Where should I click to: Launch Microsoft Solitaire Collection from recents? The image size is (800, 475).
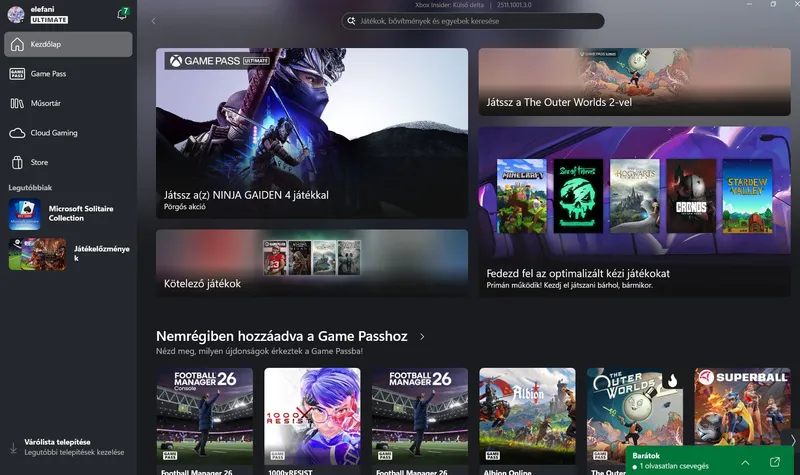[x=68, y=214]
